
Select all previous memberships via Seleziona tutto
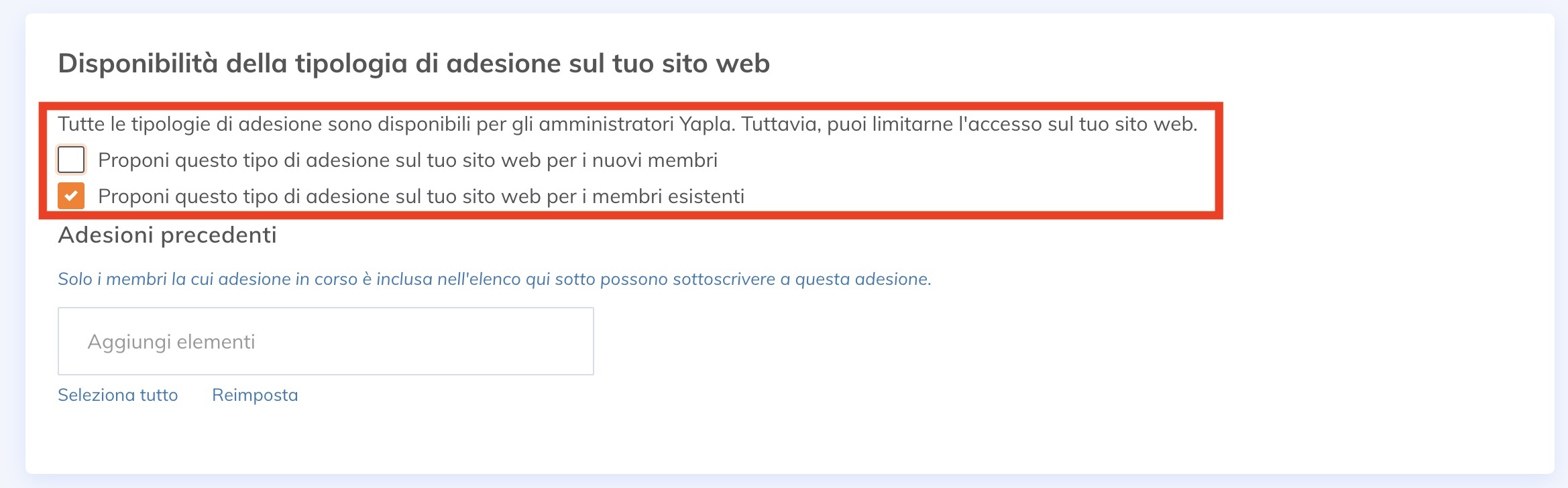click(118, 395)
